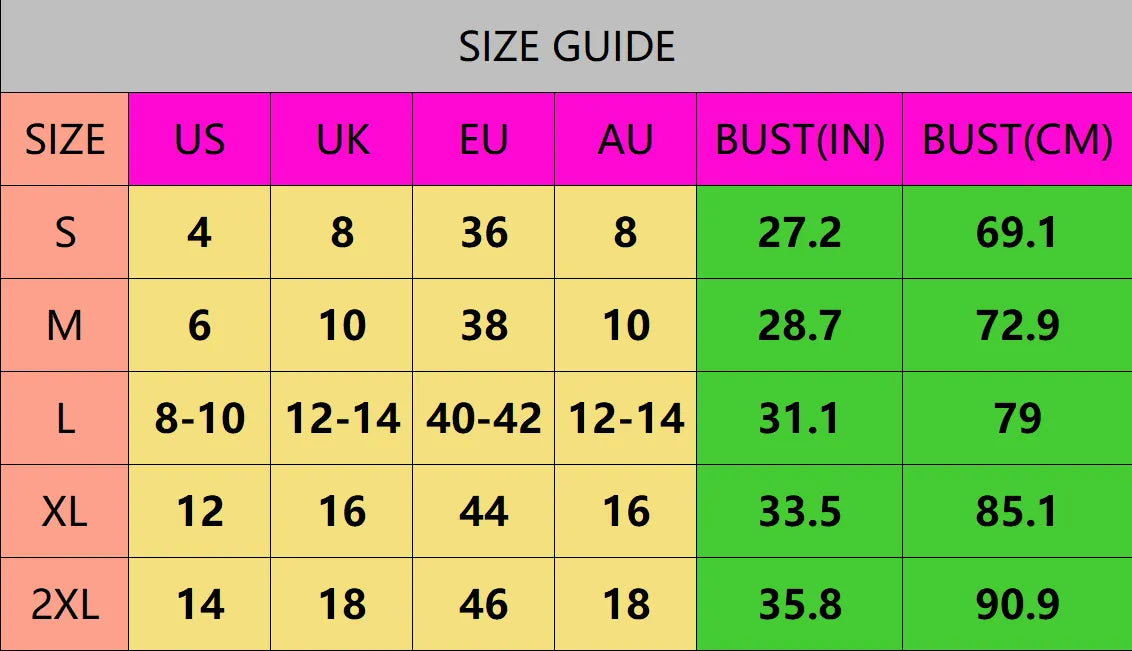Screen dimensions: 1132x651
Task: Click the US column header
Action: [200, 140]
